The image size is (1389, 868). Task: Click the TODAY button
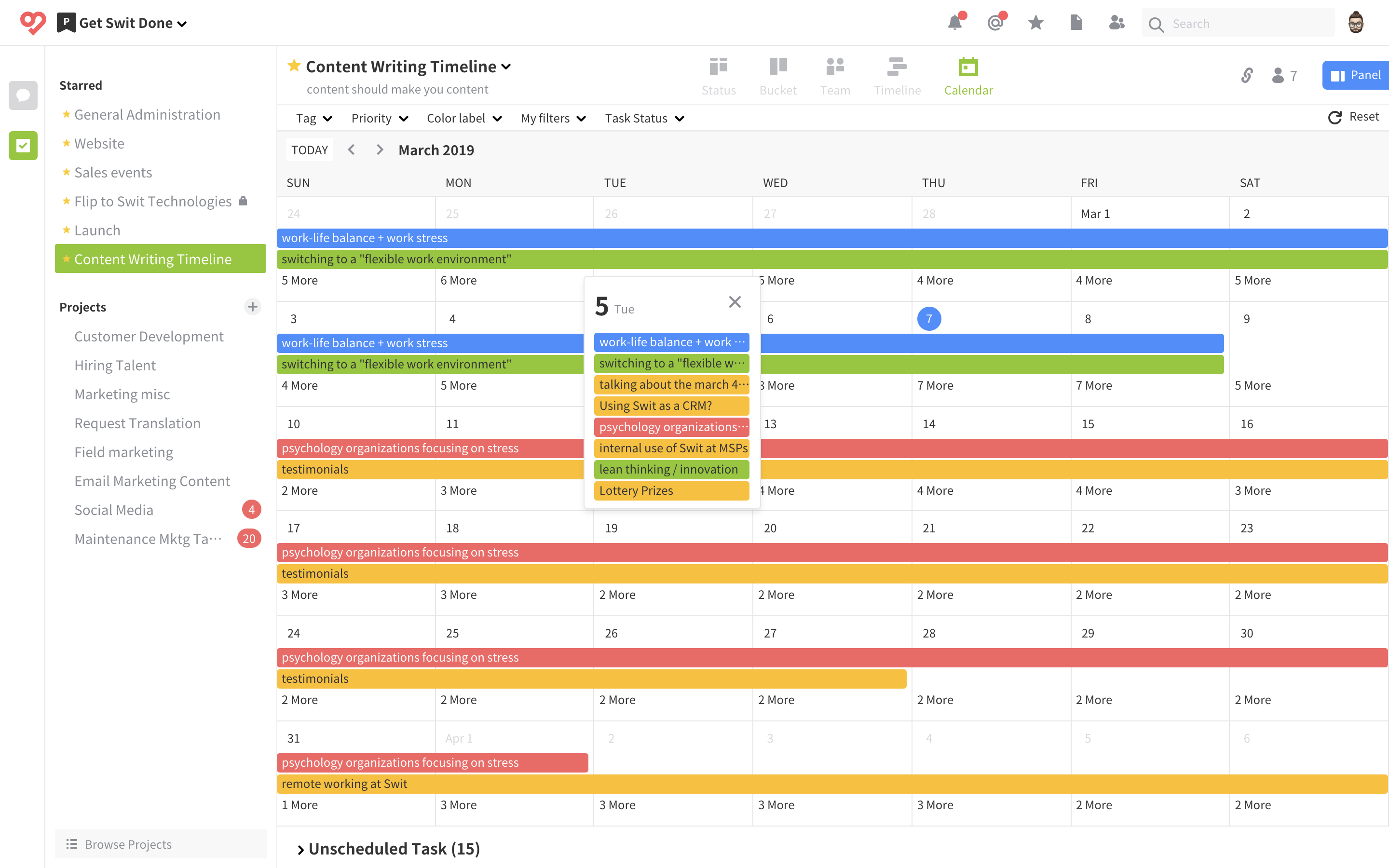click(x=309, y=150)
